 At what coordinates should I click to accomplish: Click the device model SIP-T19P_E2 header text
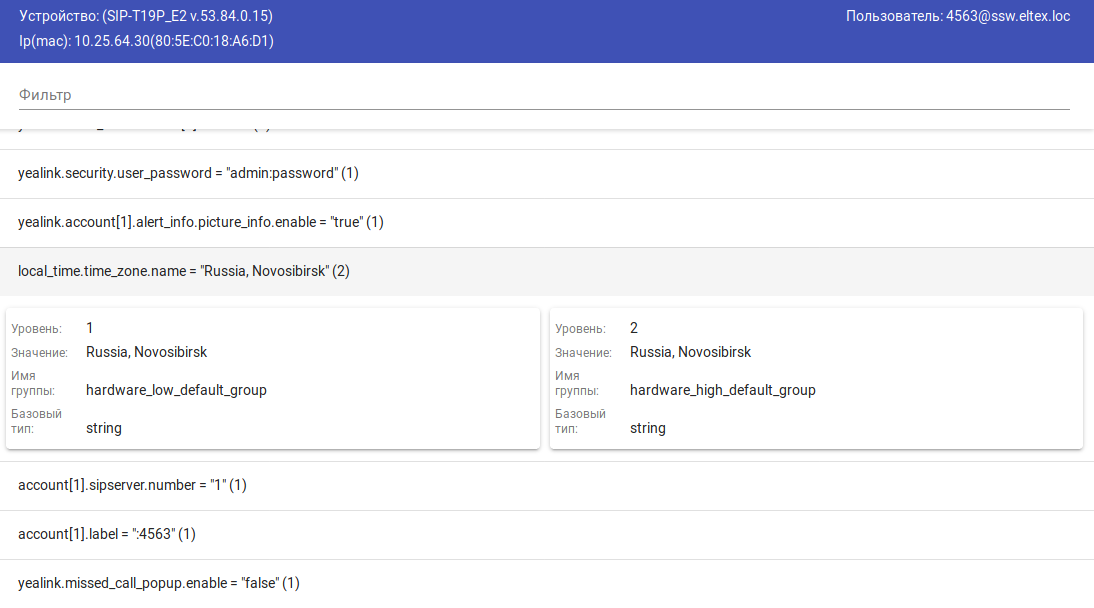click(x=146, y=16)
